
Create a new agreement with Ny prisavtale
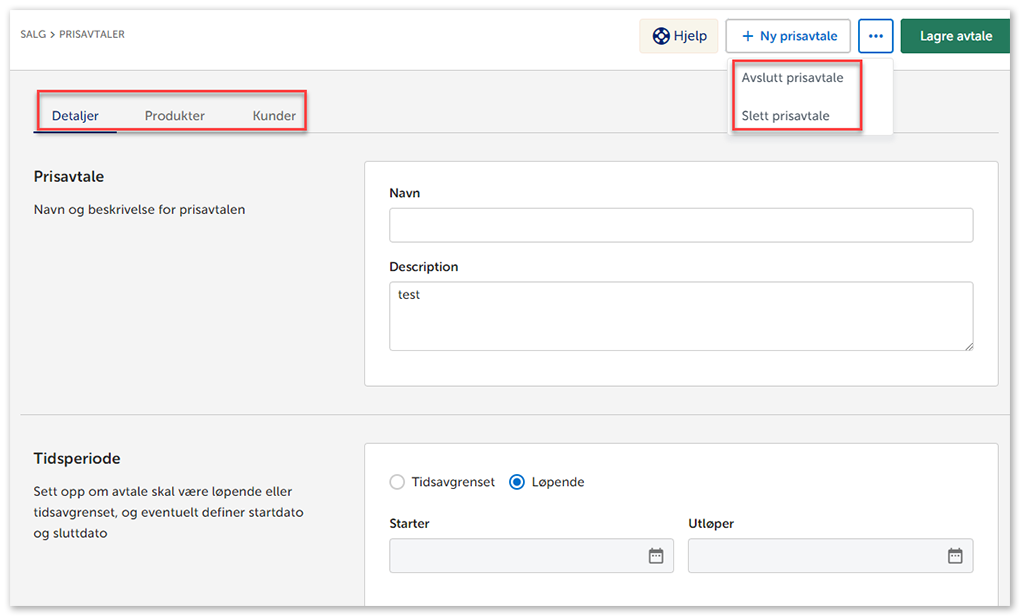[788, 36]
